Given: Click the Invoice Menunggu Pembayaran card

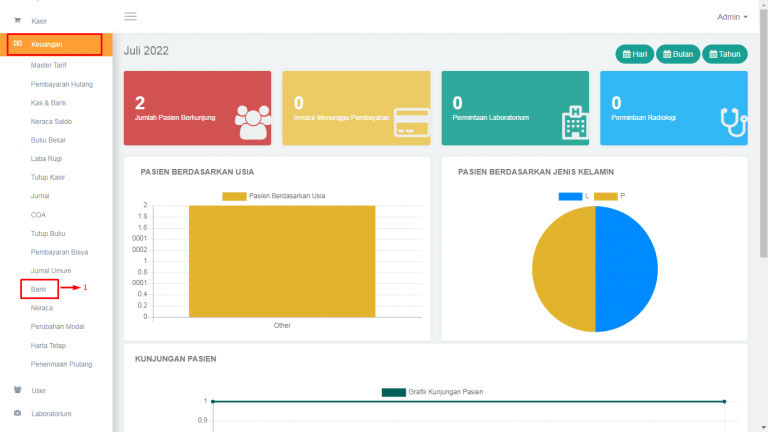Looking at the screenshot, I should (x=356, y=108).
